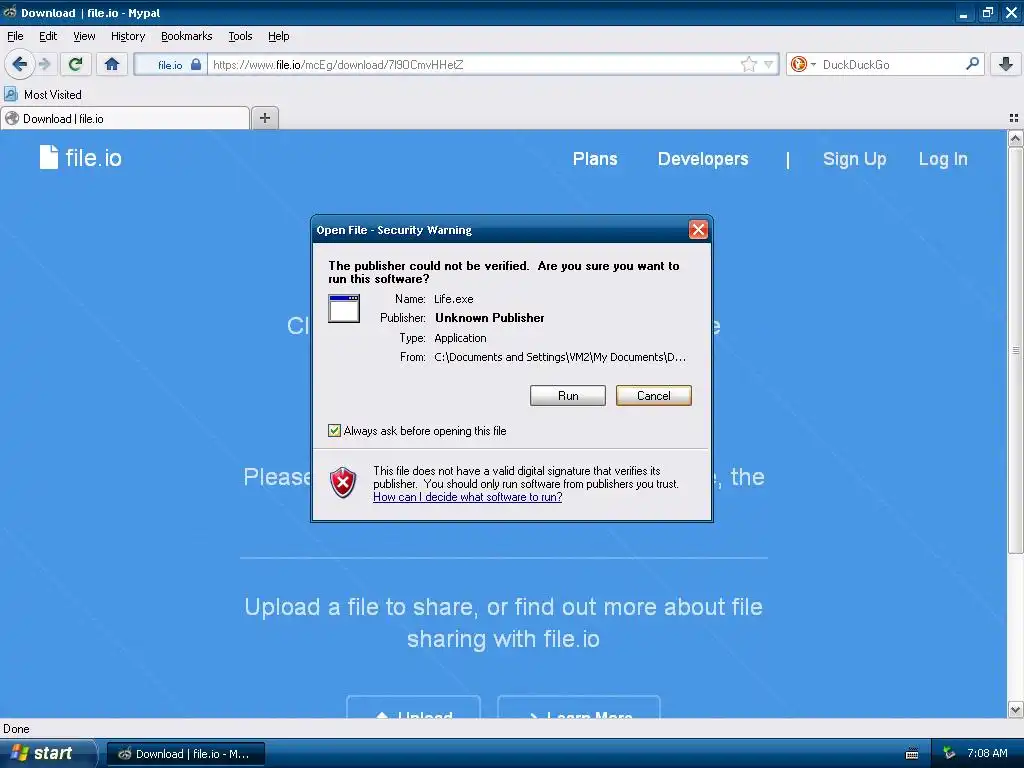Click the 7:08 AM clock
This screenshot has width=1024, height=768.
pyautogui.click(x=987, y=753)
